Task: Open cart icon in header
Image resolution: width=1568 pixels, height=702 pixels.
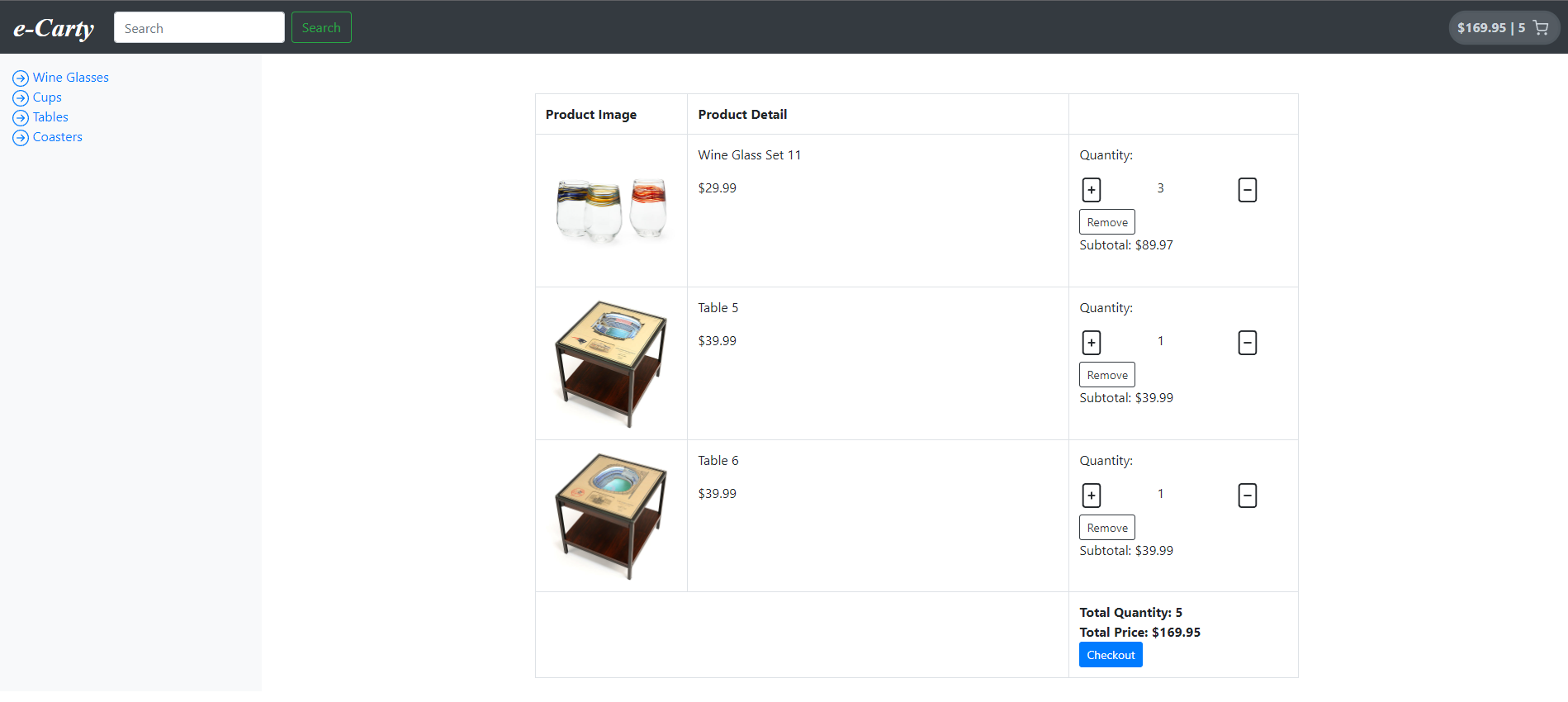Action: point(1541,28)
